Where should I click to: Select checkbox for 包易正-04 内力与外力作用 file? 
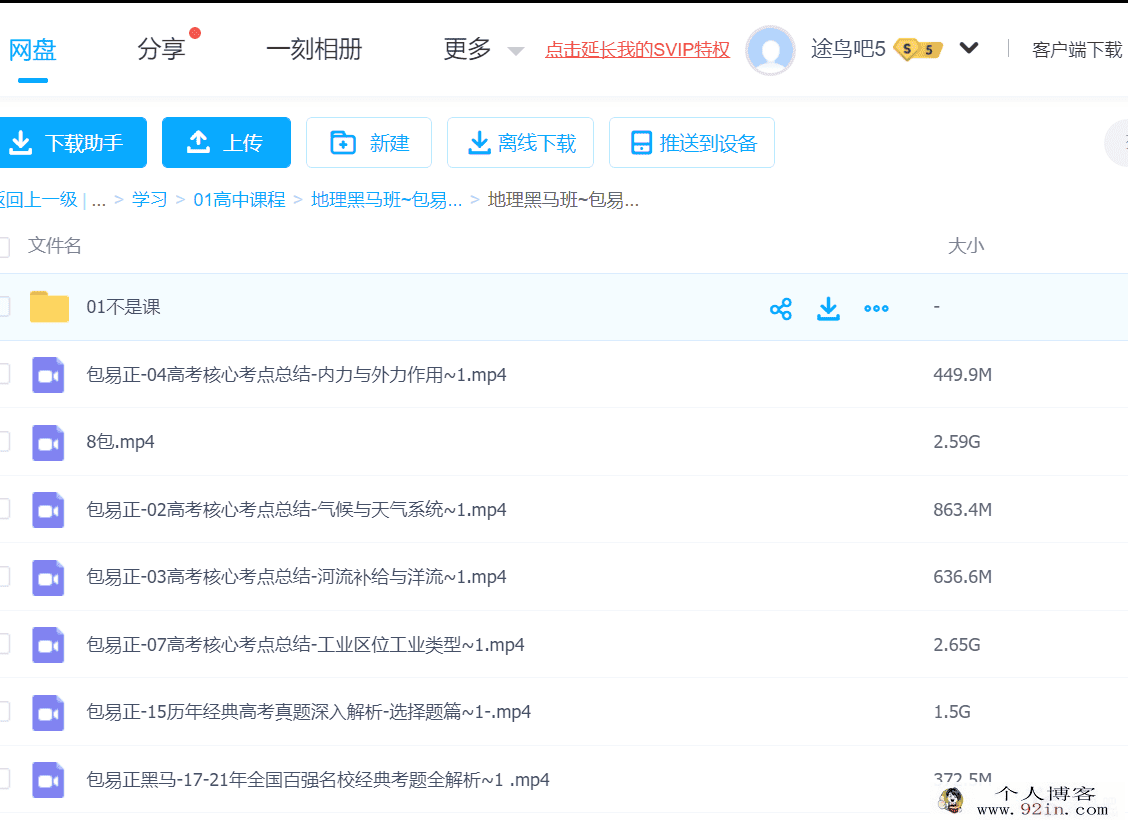click(x=4, y=374)
